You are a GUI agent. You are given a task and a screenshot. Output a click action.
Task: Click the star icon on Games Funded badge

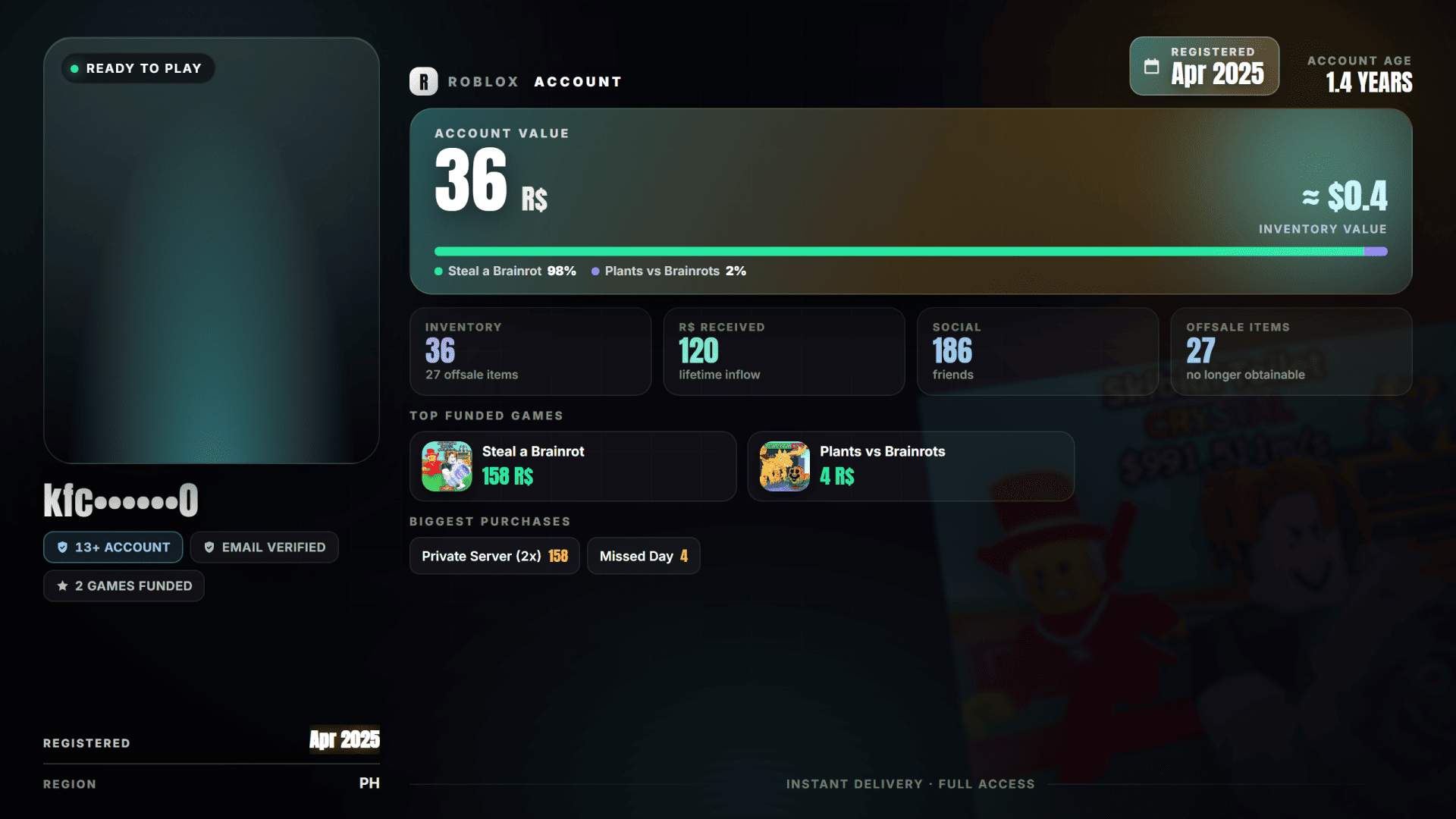tap(62, 586)
